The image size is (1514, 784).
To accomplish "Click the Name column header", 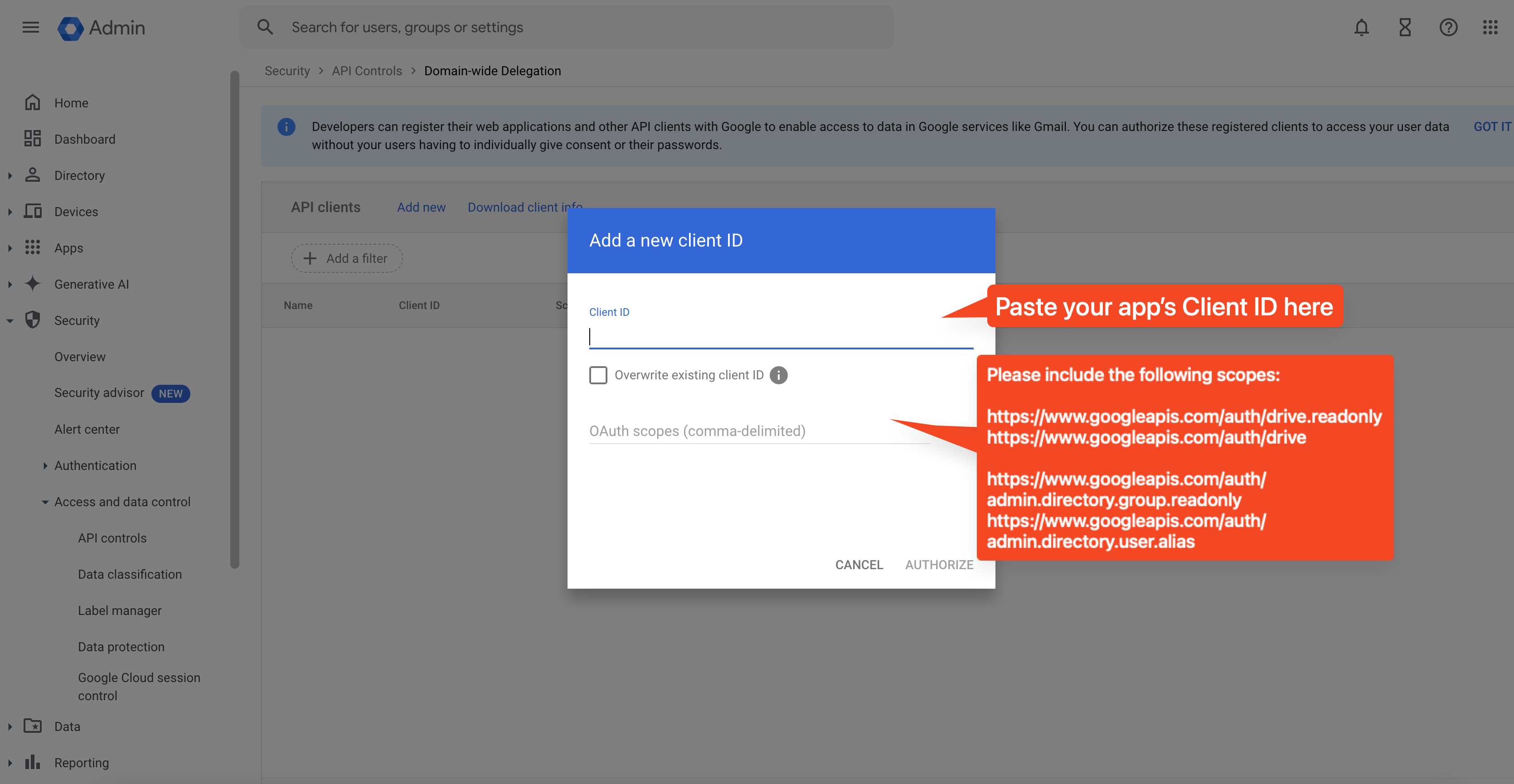I will click(x=298, y=305).
